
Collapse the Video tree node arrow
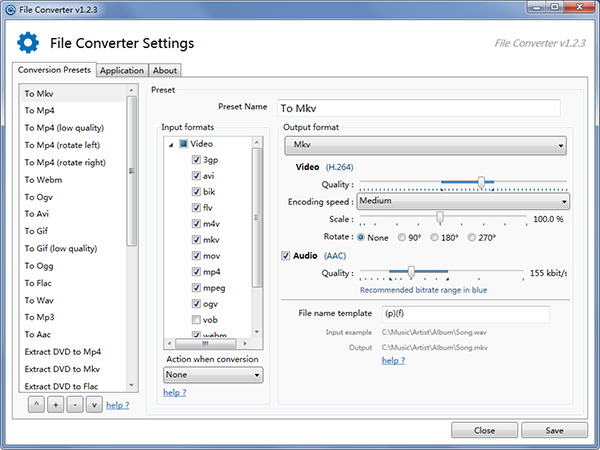(170, 144)
